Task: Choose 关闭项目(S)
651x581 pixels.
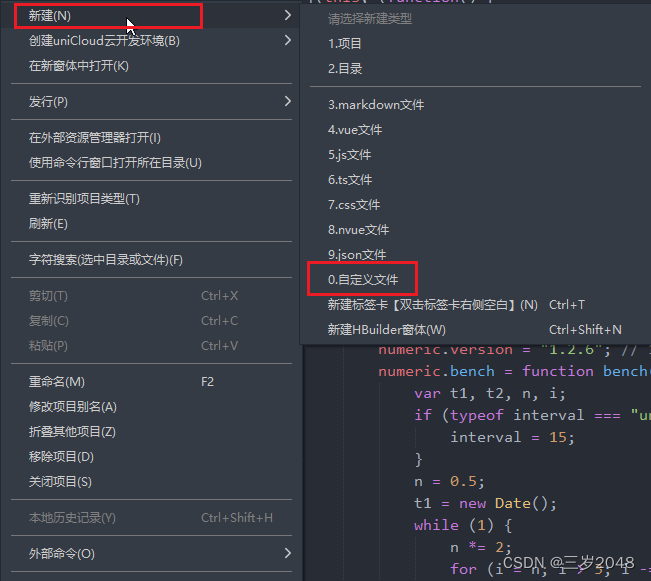Action: click(151, 481)
